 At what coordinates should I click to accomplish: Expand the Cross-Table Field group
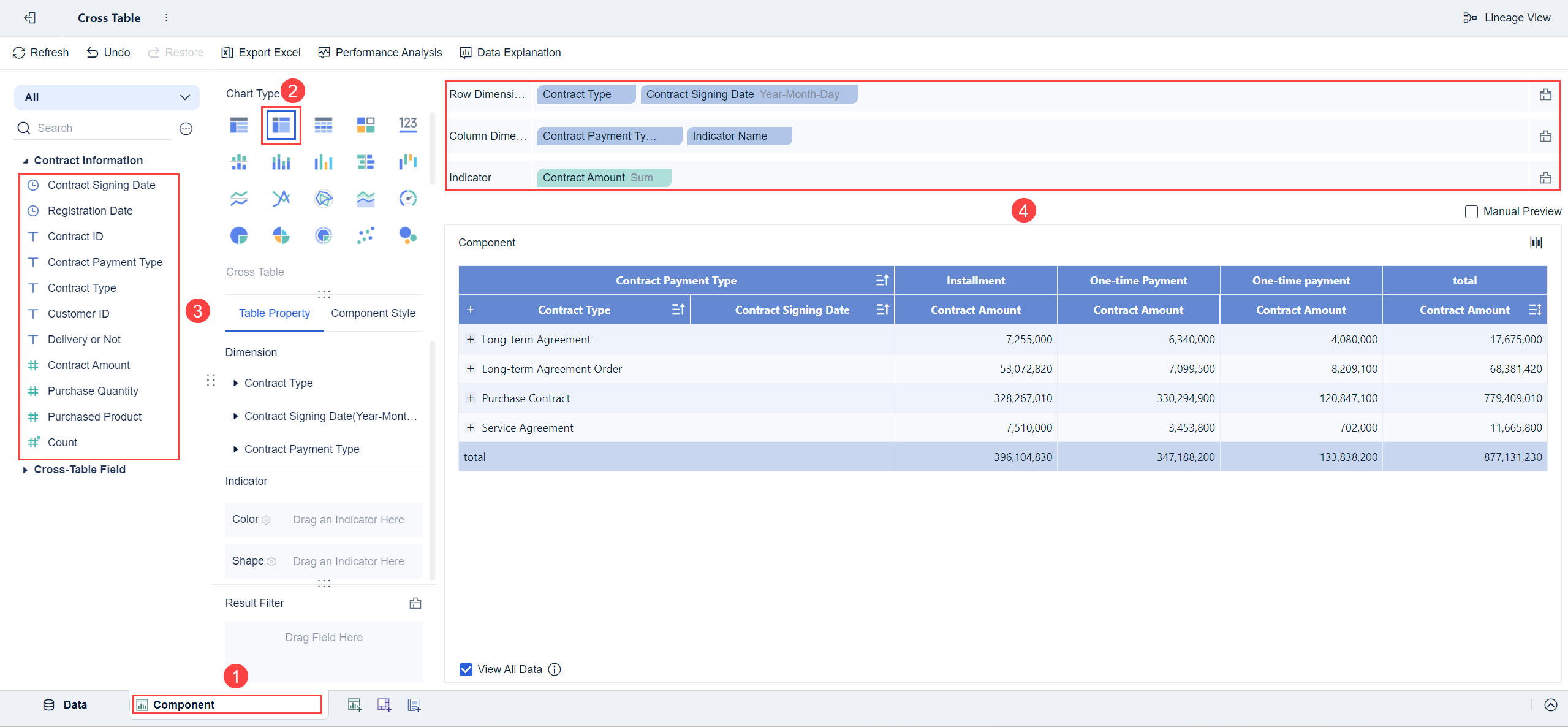pos(25,470)
